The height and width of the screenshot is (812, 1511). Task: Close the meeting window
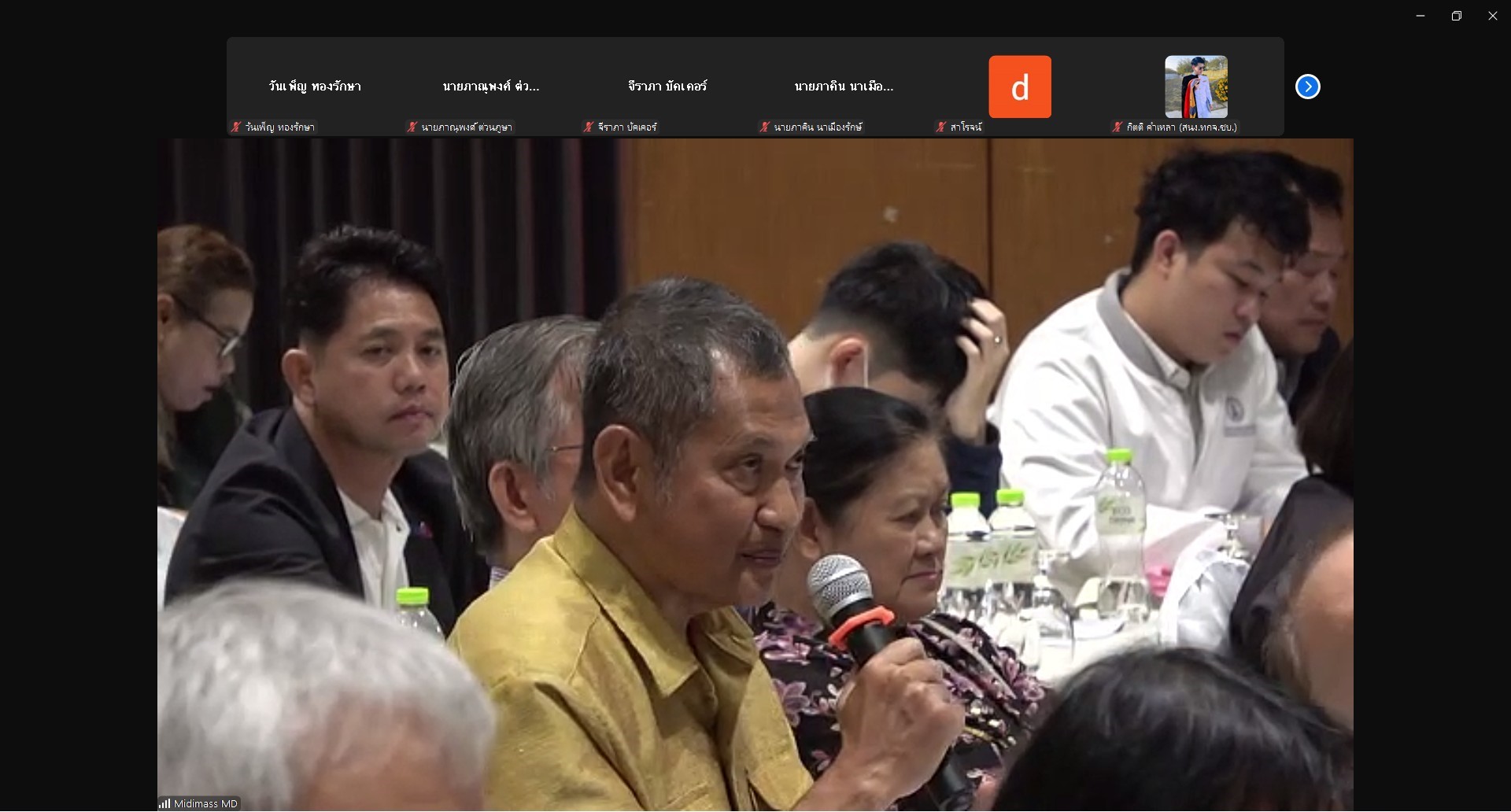[1493, 16]
